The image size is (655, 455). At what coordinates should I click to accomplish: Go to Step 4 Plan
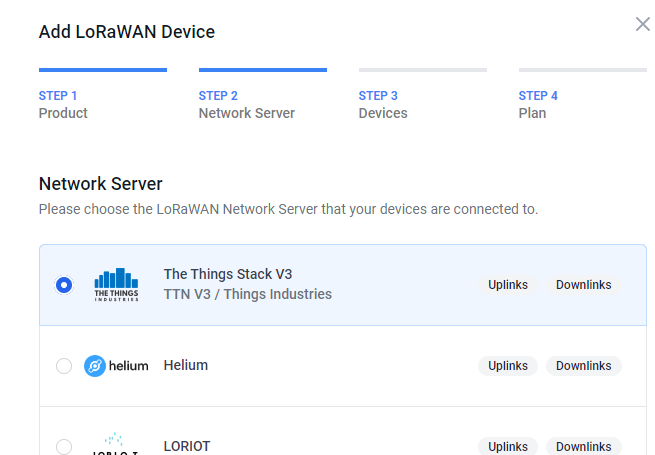538,104
